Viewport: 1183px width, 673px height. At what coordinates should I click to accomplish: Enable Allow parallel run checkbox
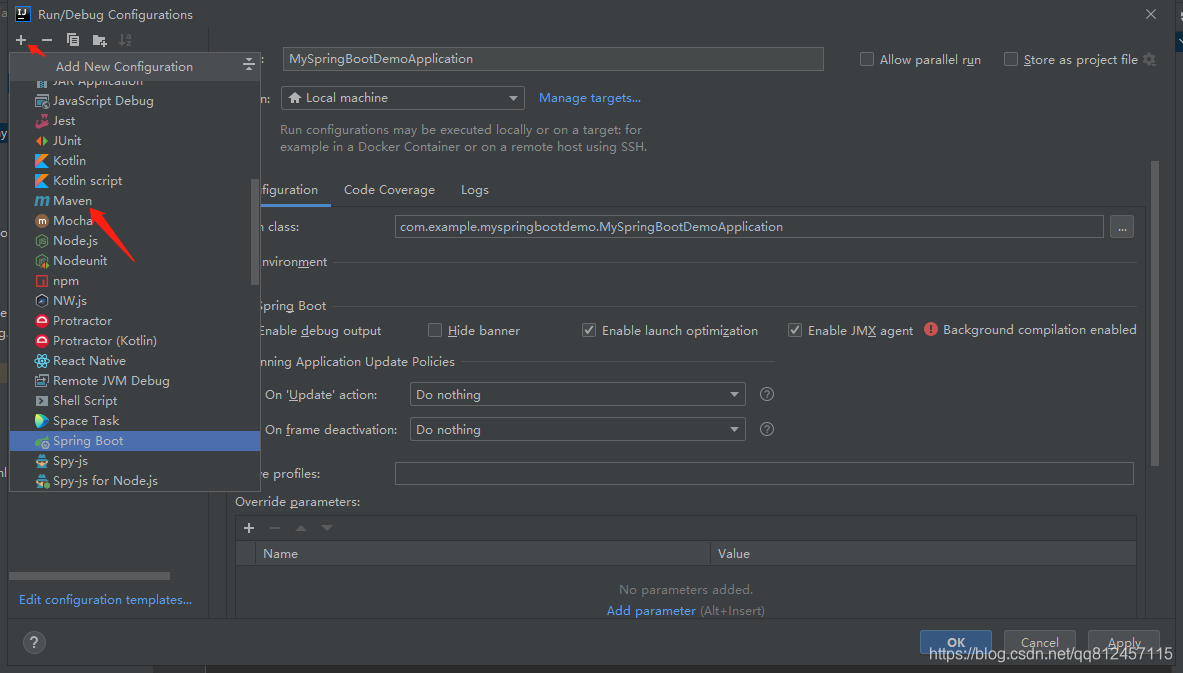867,59
